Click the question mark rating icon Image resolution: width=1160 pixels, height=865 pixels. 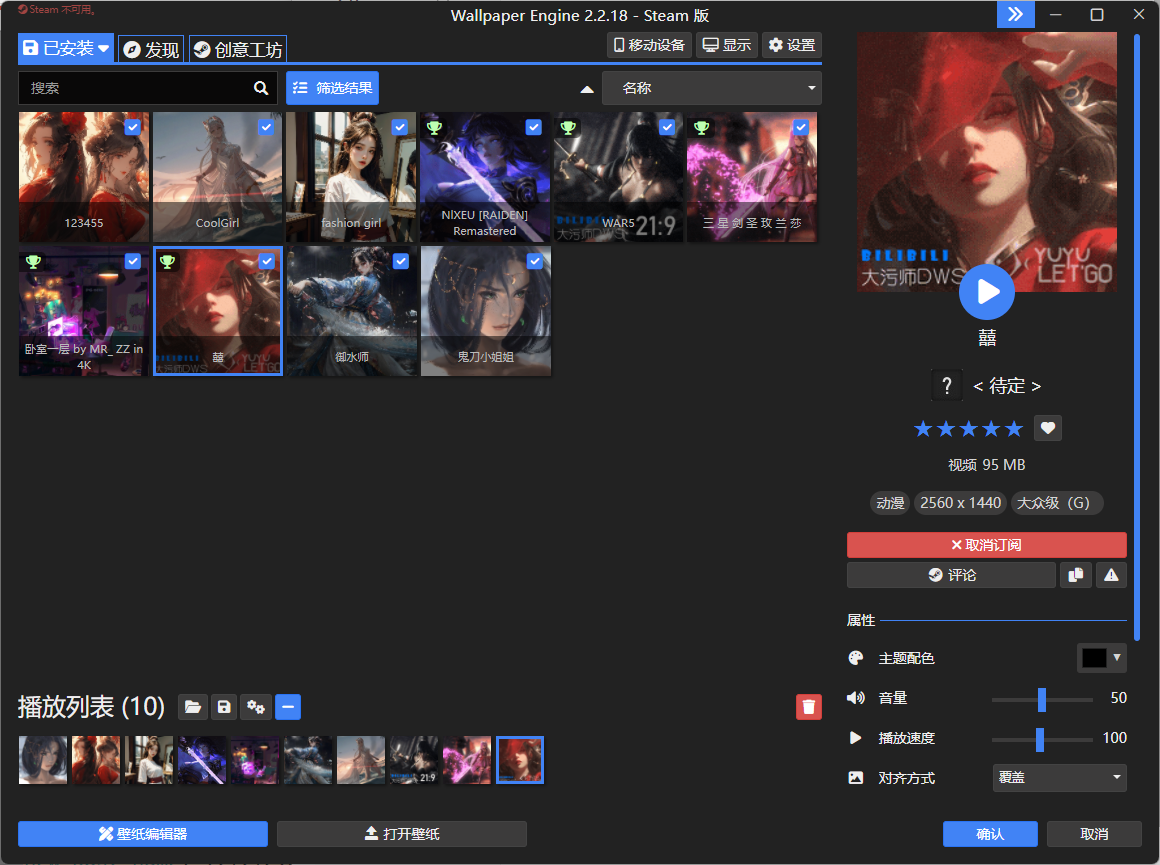[x=946, y=386]
